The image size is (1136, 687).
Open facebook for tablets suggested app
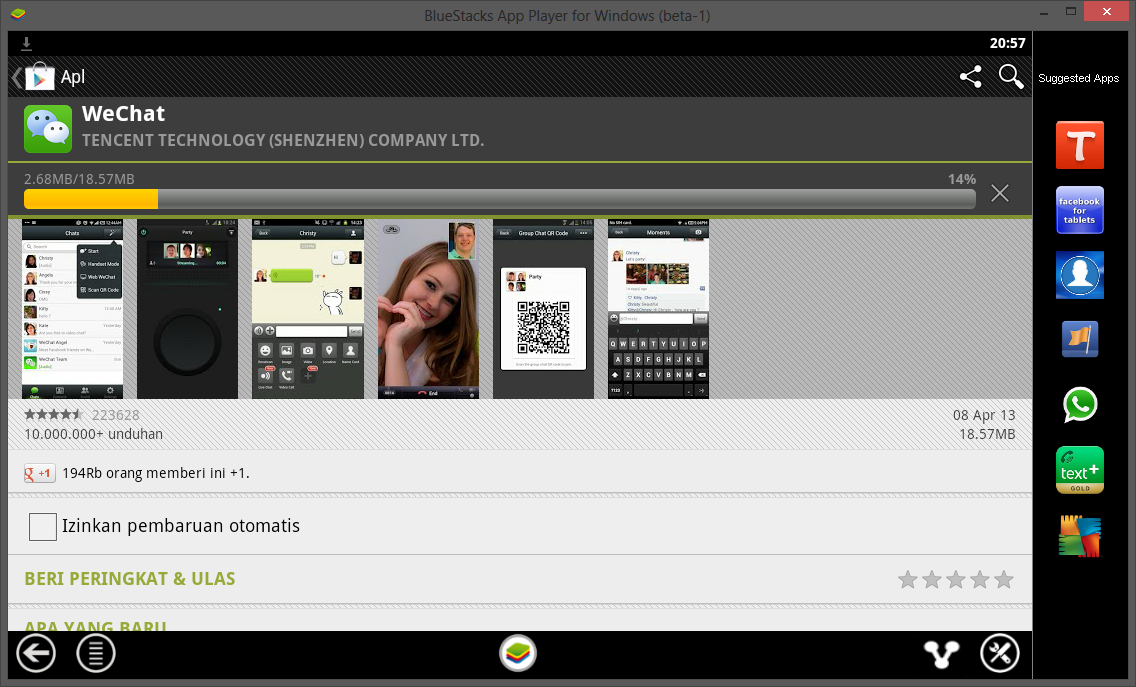click(1079, 210)
